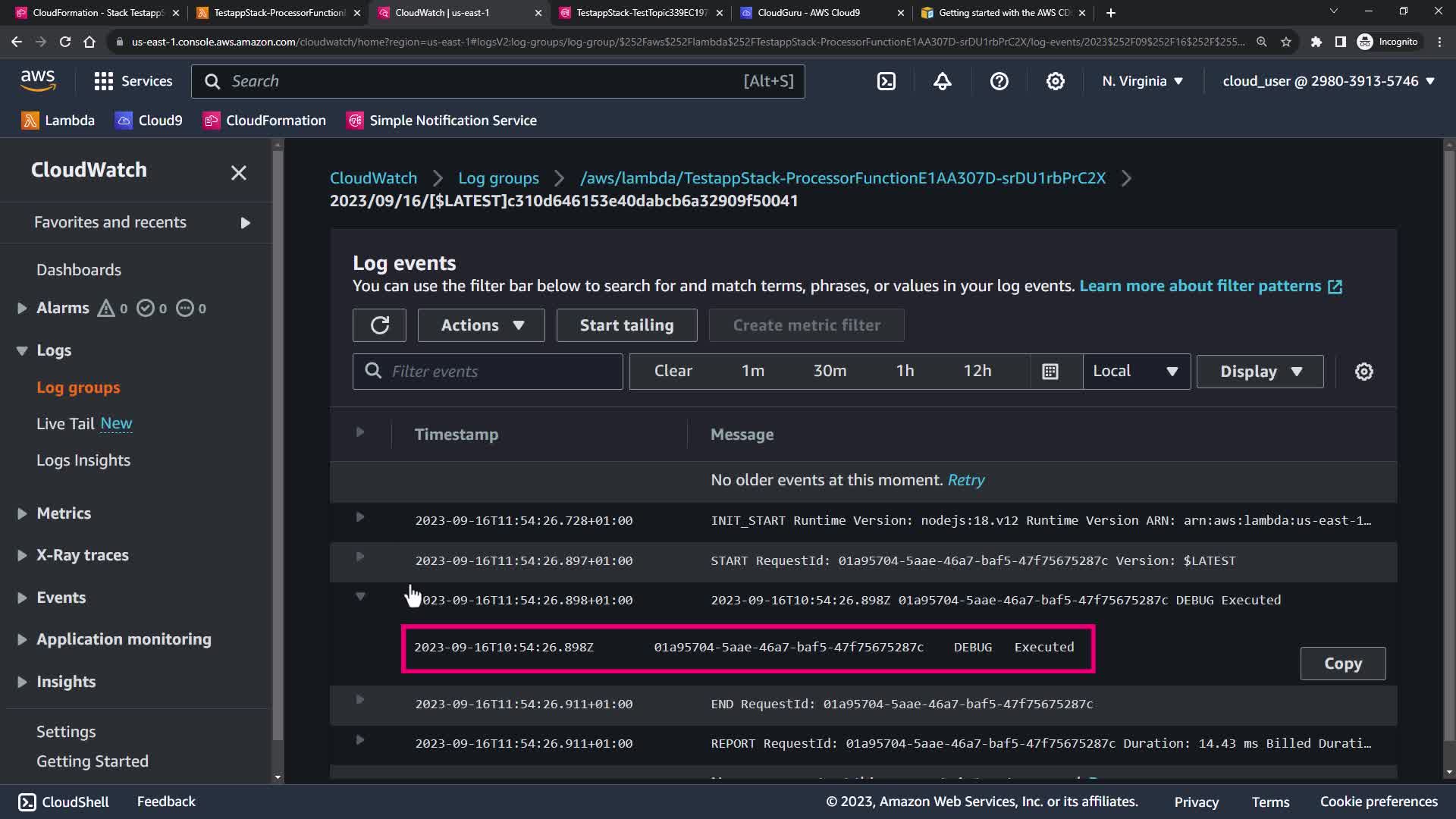Viewport: 1456px width, 819px height.
Task: Switch to the CloudGuru AWS Cloud9 tab
Action: click(808, 13)
